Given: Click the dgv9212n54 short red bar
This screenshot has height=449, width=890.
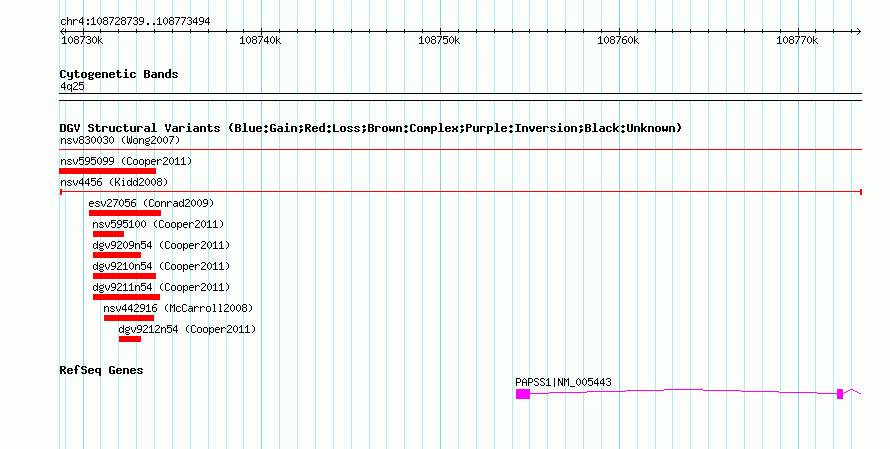Looking at the screenshot, I should 130,339.
